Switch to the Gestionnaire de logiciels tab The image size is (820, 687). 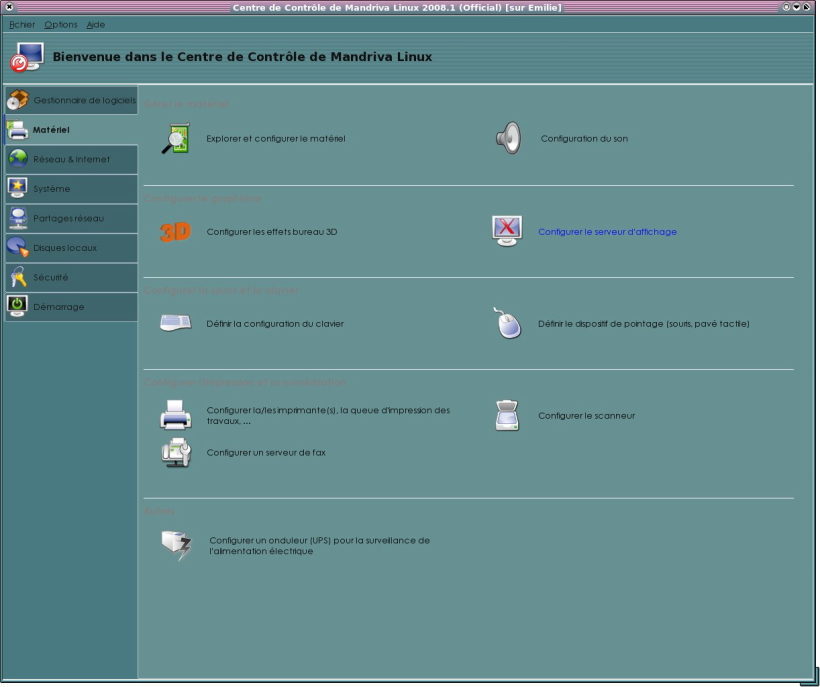tap(72, 100)
